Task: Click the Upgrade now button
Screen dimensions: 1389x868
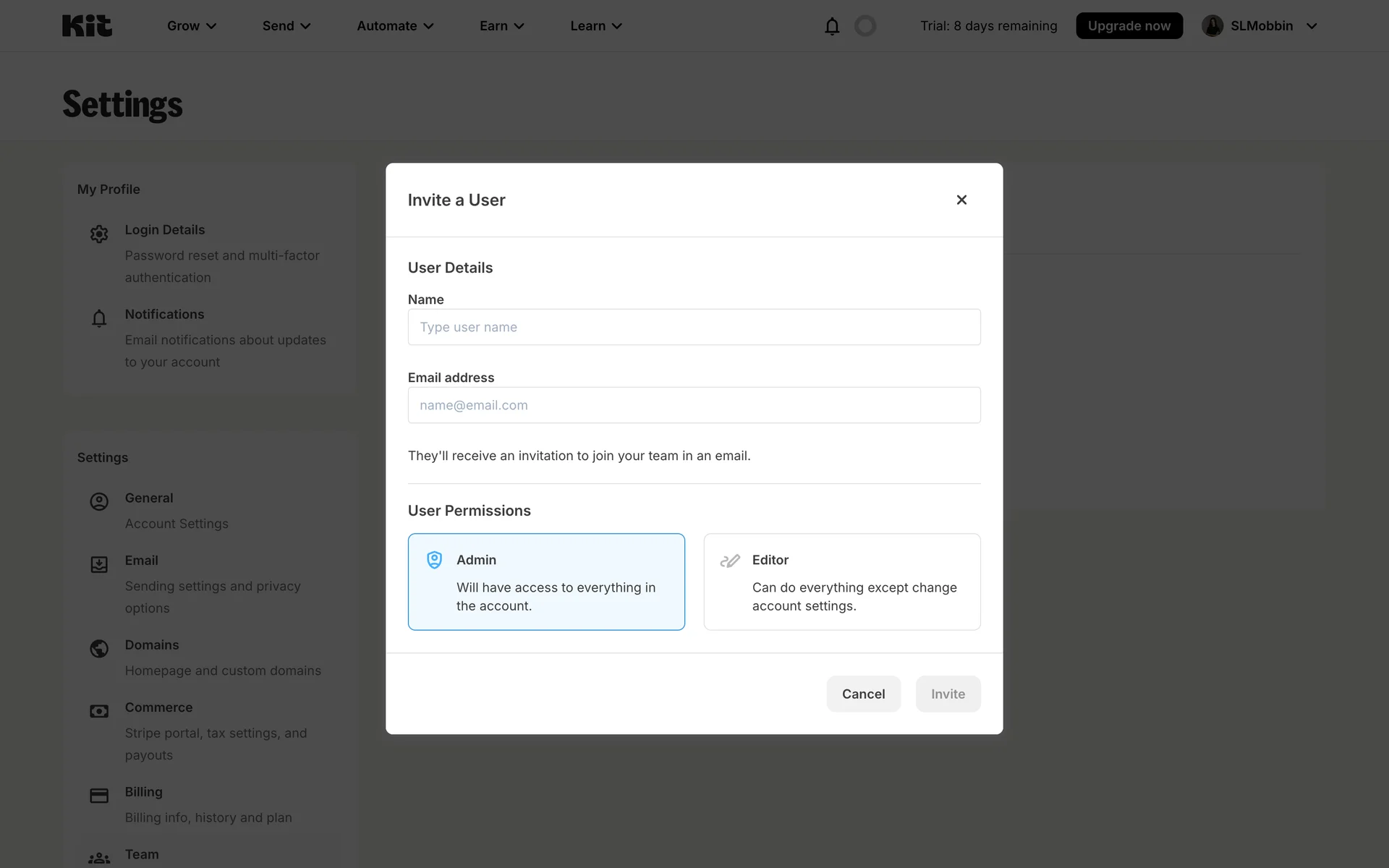Action: (x=1129, y=26)
